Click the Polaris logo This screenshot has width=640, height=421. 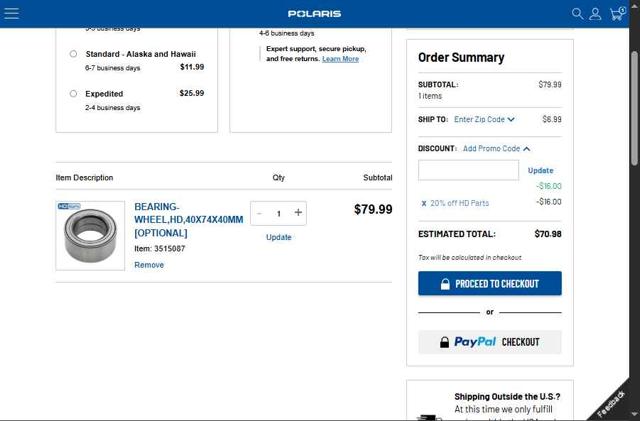click(x=314, y=14)
